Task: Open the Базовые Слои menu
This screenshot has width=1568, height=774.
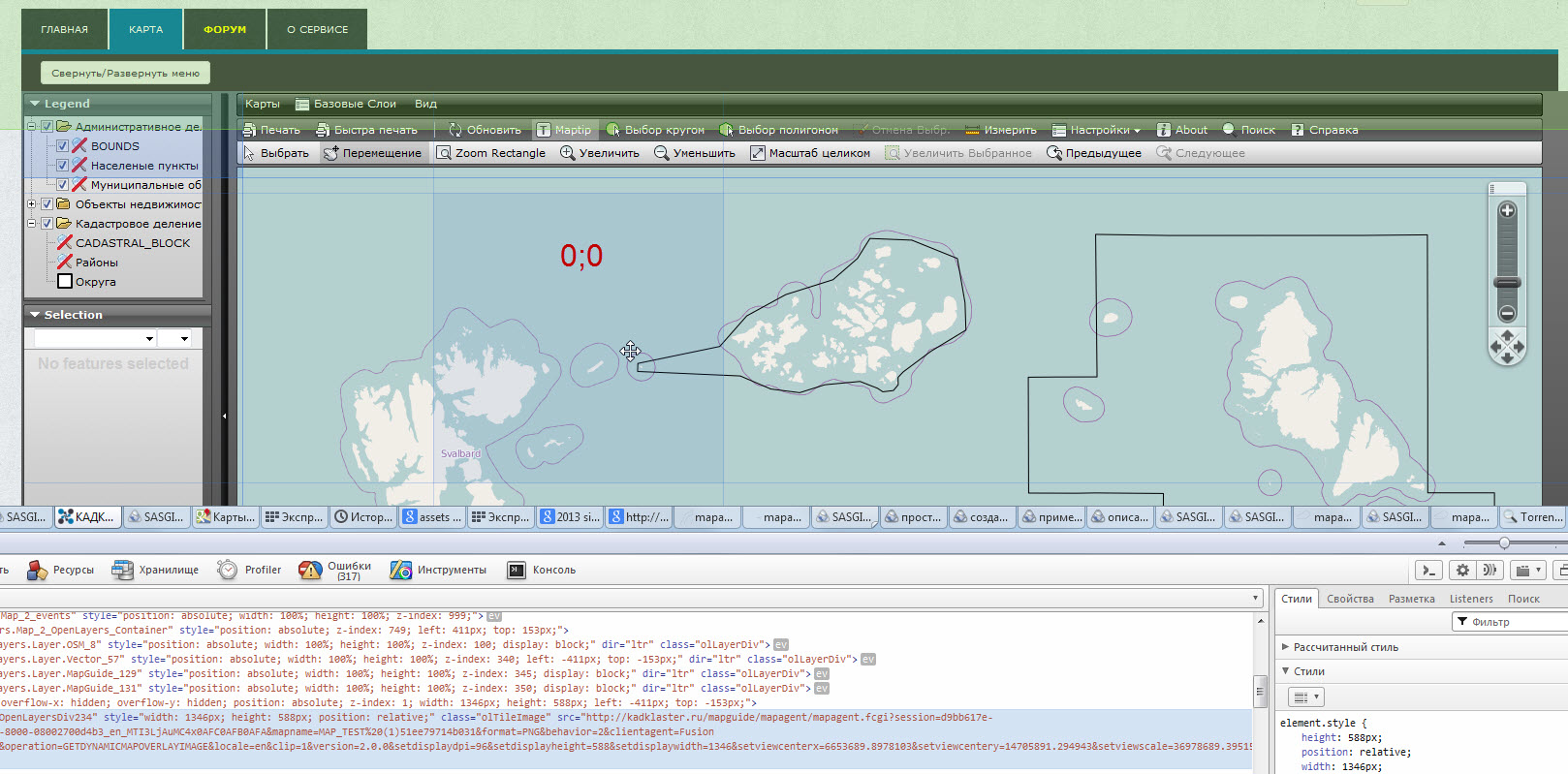Action: 346,104
